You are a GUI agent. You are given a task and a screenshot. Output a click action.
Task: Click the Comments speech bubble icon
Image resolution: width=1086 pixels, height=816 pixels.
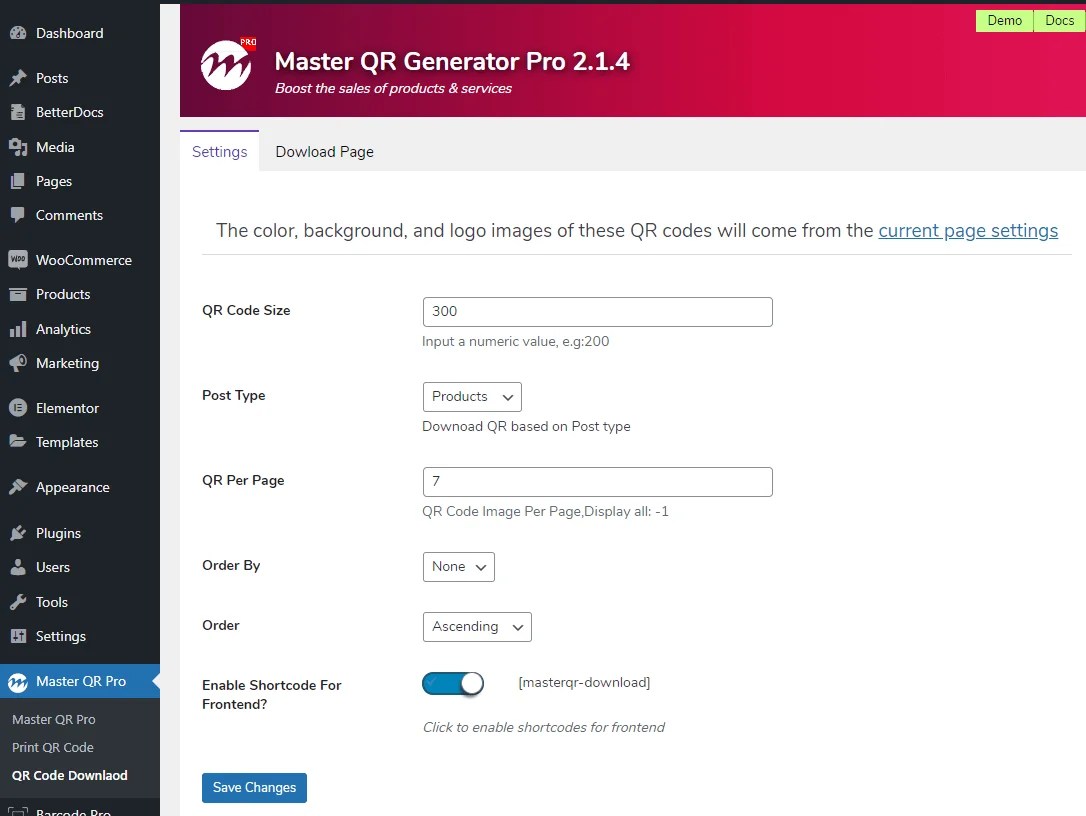[18, 215]
